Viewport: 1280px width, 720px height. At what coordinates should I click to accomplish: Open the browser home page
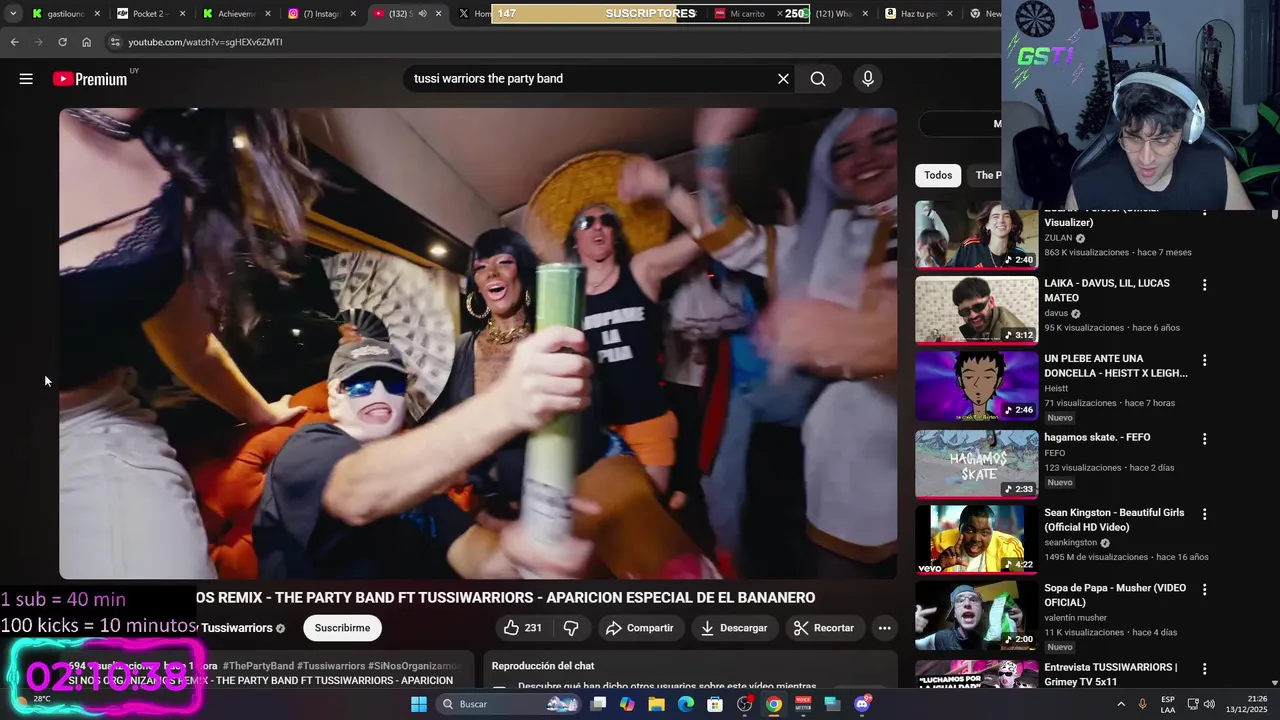click(86, 42)
